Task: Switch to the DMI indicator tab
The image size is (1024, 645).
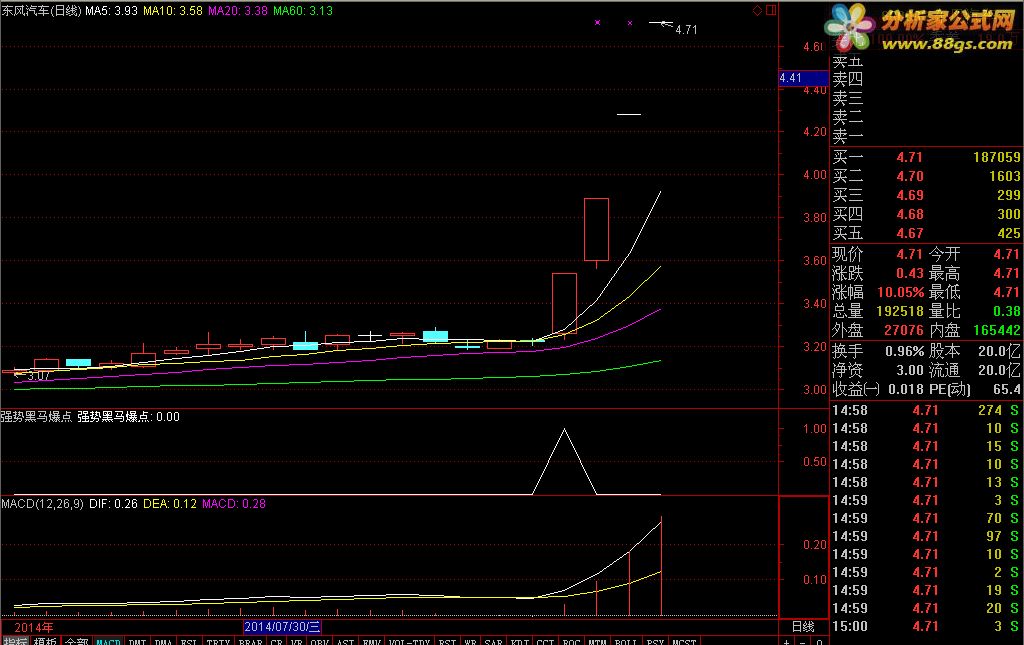Action: (x=137, y=642)
